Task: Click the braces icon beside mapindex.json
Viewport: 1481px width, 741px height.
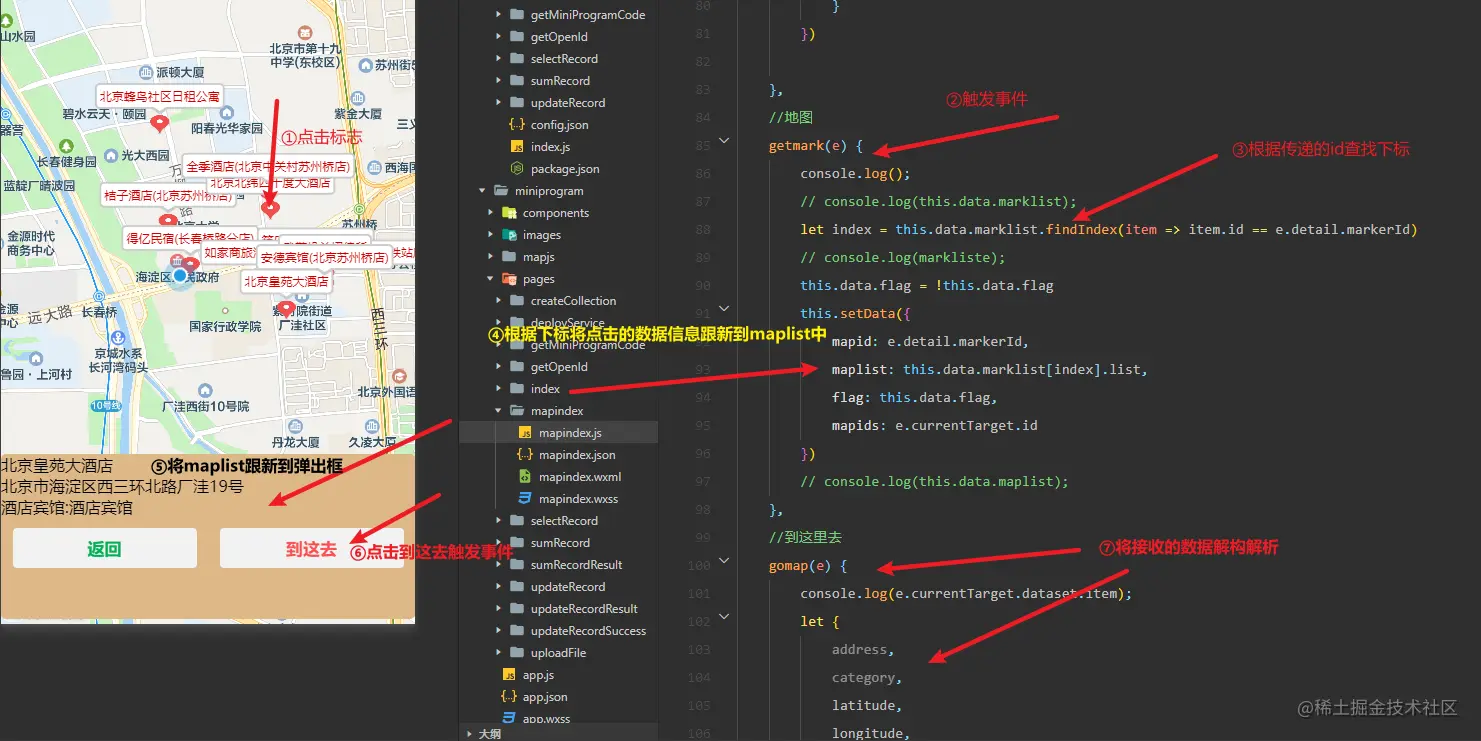Action: [524, 455]
